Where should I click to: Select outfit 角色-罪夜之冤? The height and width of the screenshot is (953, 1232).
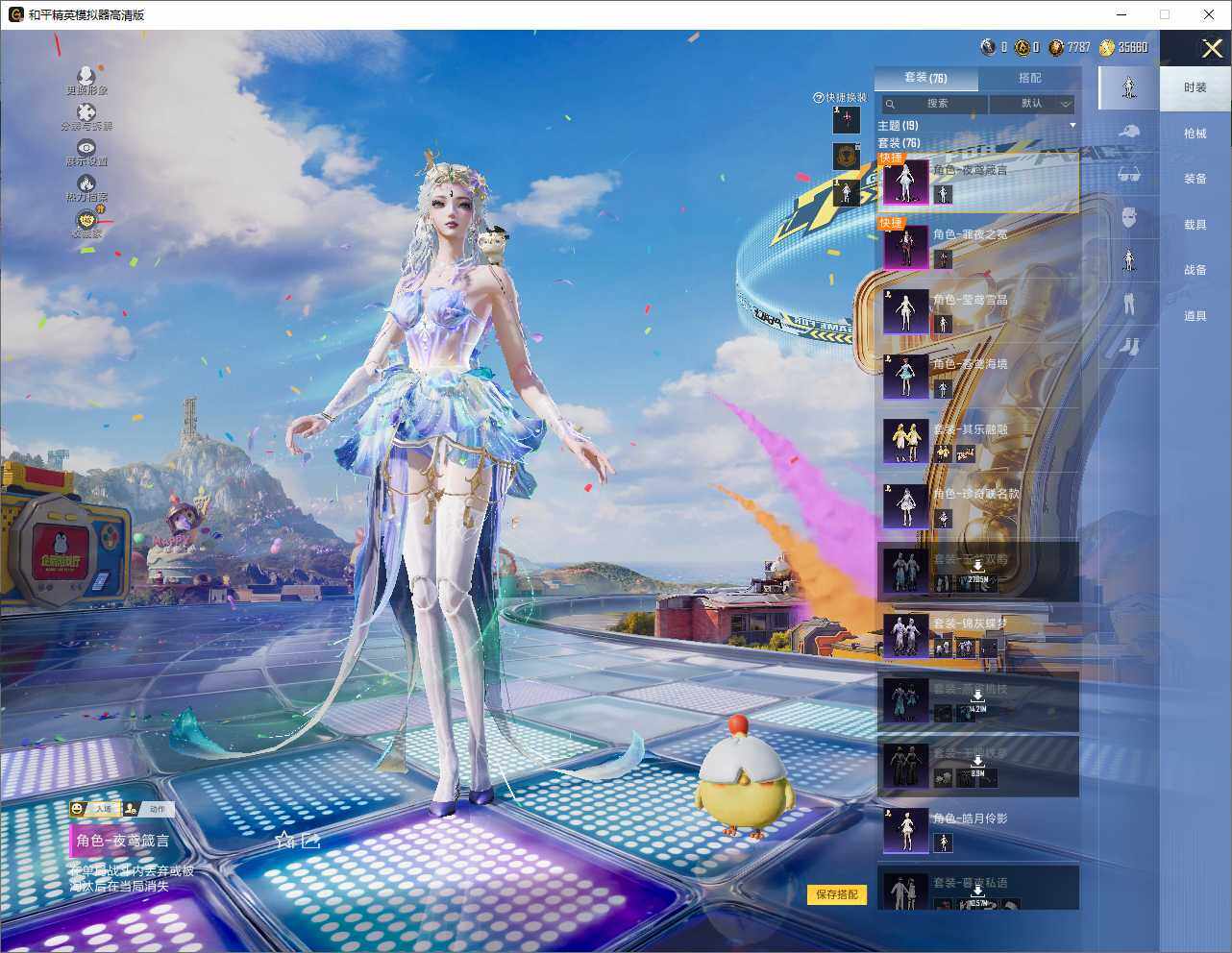978,246
